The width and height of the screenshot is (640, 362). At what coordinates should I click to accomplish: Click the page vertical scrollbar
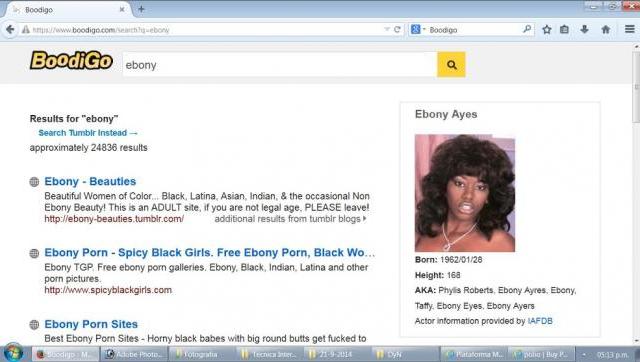click(636, 192)
